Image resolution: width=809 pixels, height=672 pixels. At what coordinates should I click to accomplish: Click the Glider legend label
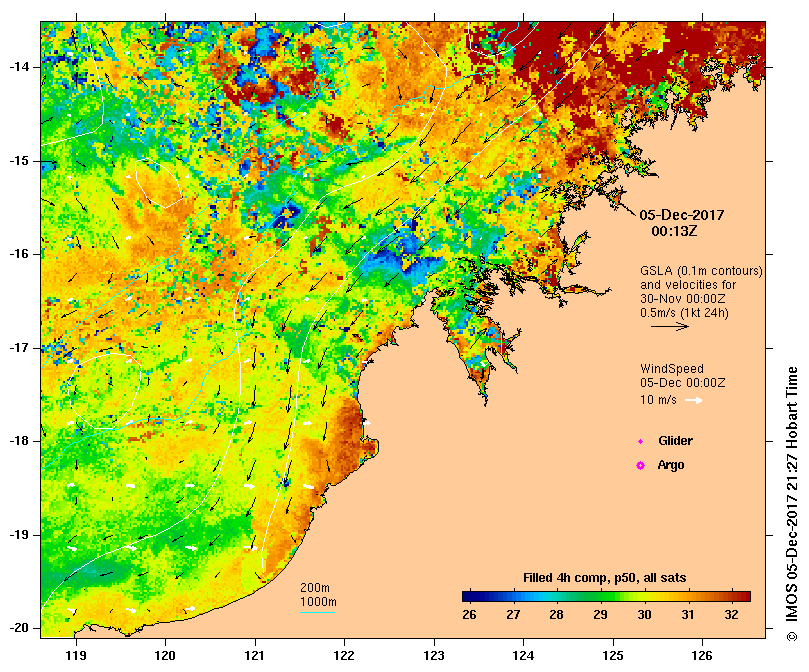point(675,441)
